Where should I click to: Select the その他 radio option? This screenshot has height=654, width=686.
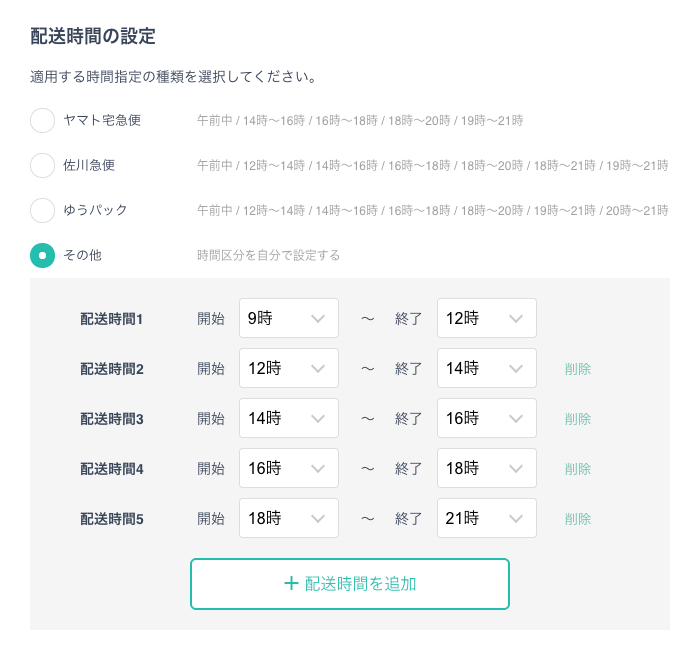[42, 255]
